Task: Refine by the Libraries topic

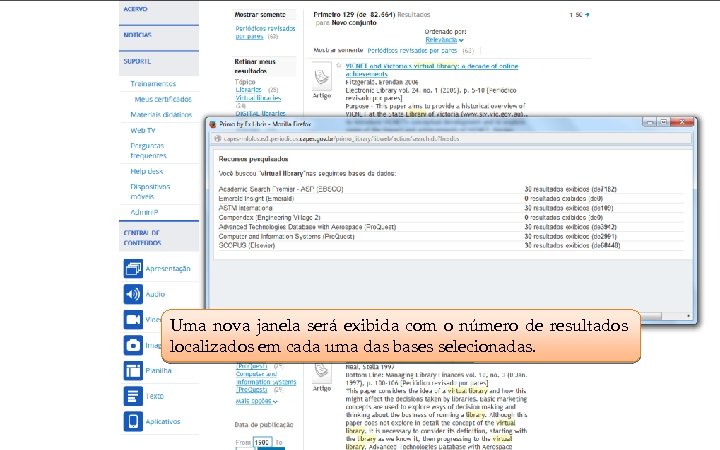Action: (248, 90)
